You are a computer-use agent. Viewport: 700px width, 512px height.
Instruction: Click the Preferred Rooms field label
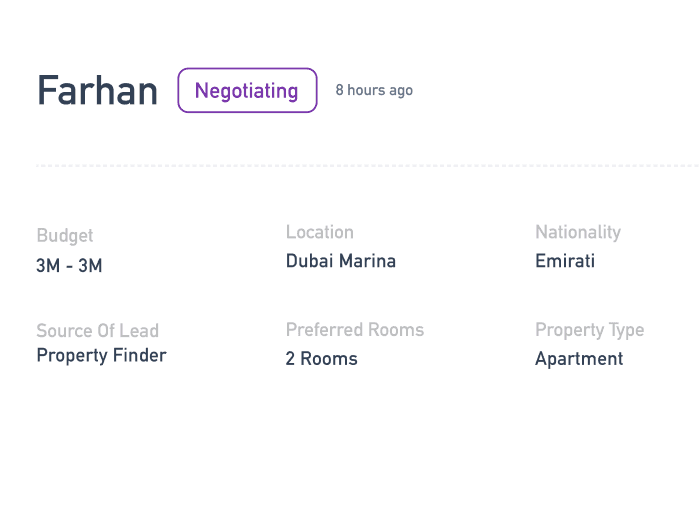pos(355,330)
